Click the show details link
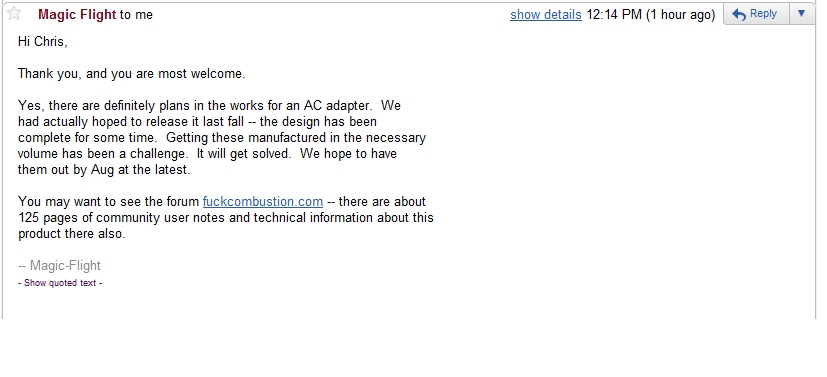 pos(545,15)
